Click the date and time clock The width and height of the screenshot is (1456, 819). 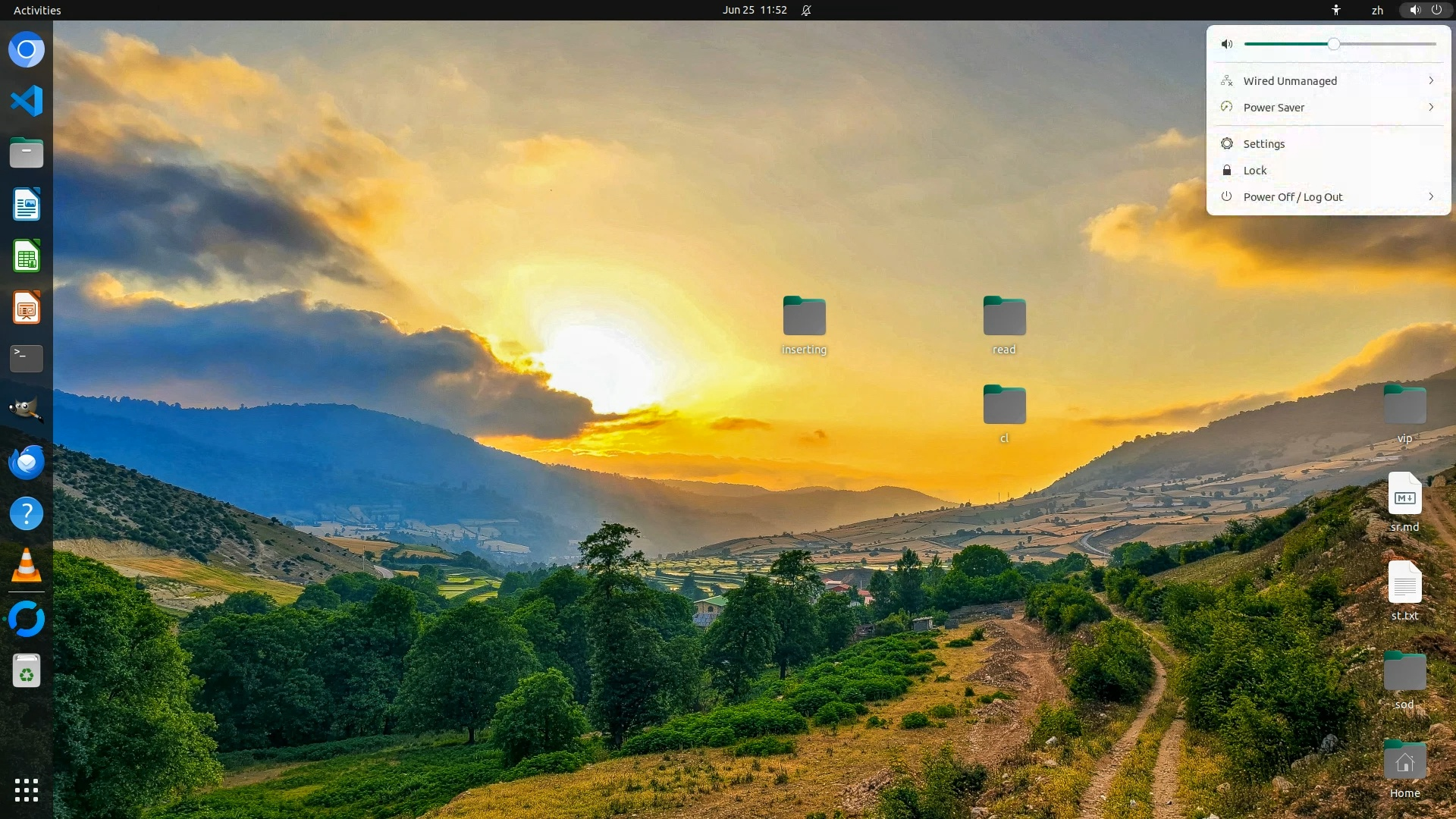tap(754, 10)
